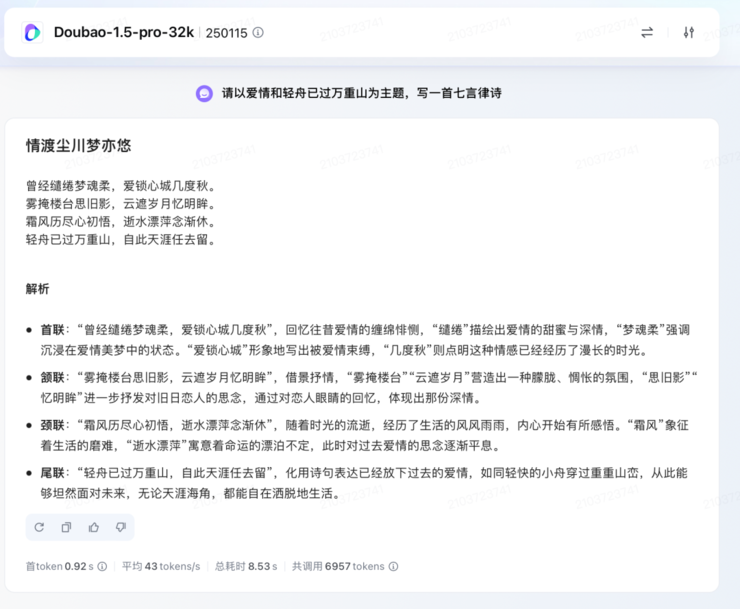Dislike the response with thumbs down
Screen dimensions: 740x609
[x=121, y=527]
